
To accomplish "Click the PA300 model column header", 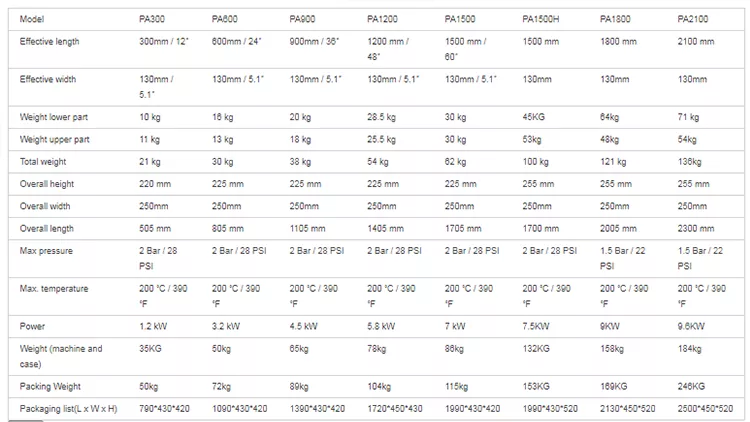I will click(x=152, y=19).
